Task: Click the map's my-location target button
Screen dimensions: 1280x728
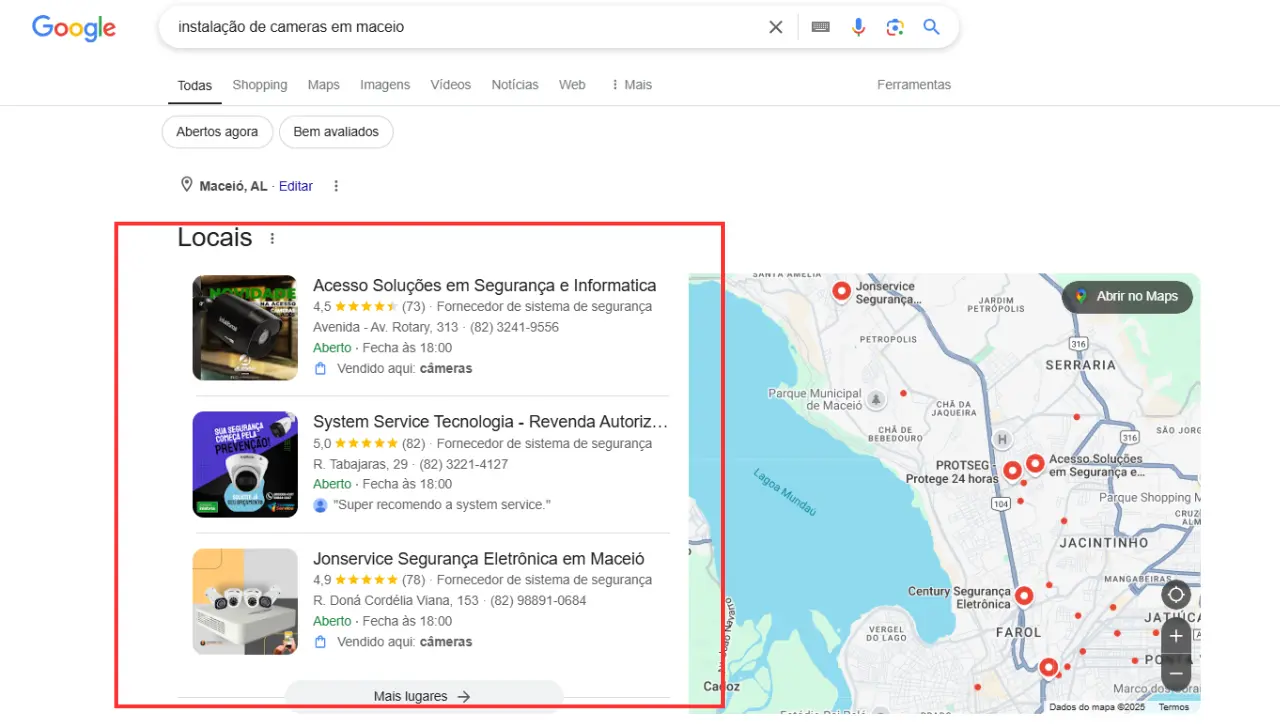Action: point(1176,595)
